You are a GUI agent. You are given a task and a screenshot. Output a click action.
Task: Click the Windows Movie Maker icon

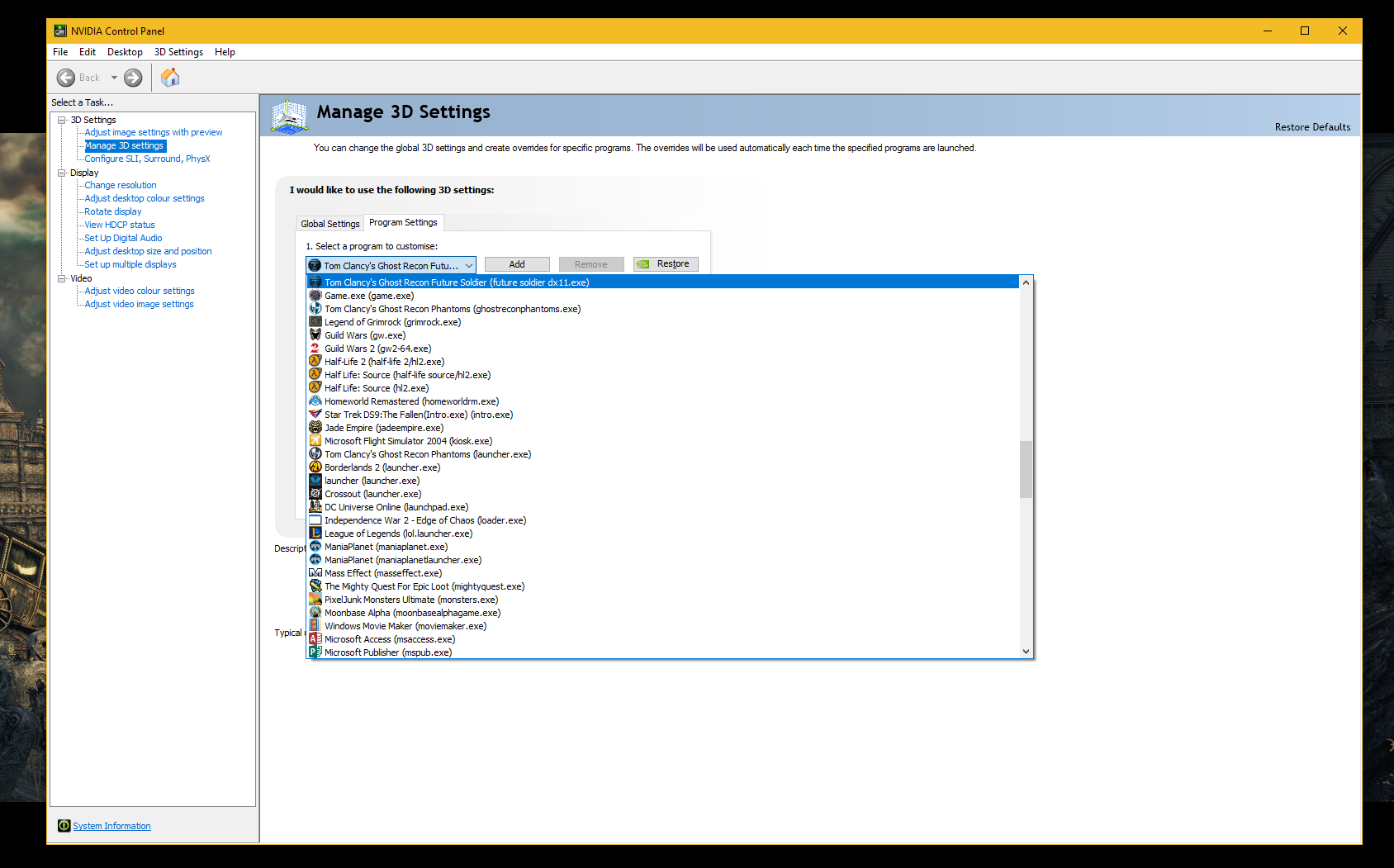tap(315, 626)
